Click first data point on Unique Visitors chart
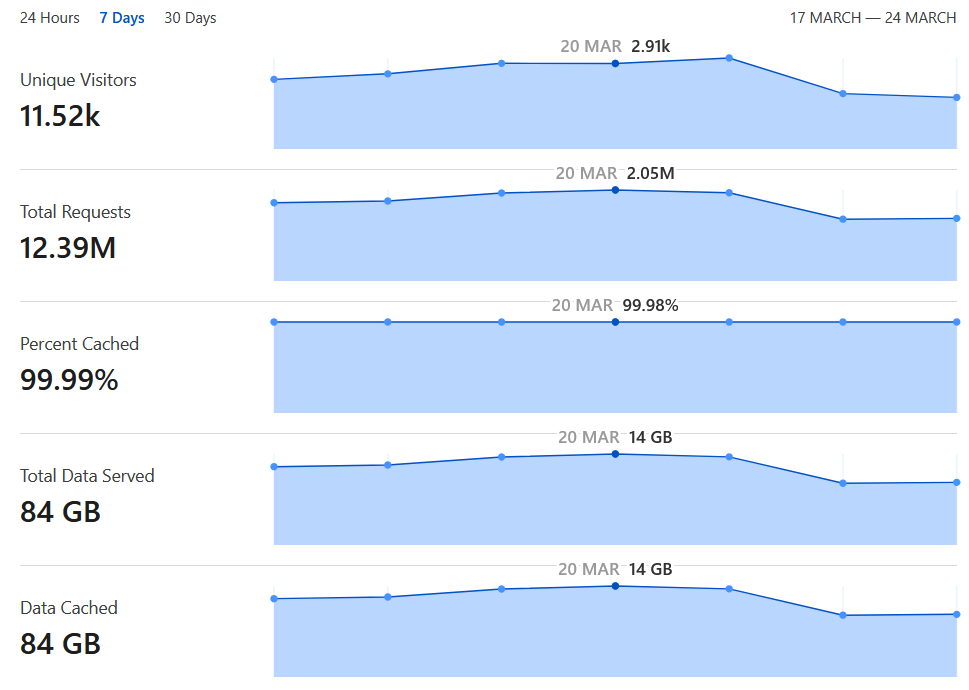Viewport: 969px width, 690px height. pos(274,80)
